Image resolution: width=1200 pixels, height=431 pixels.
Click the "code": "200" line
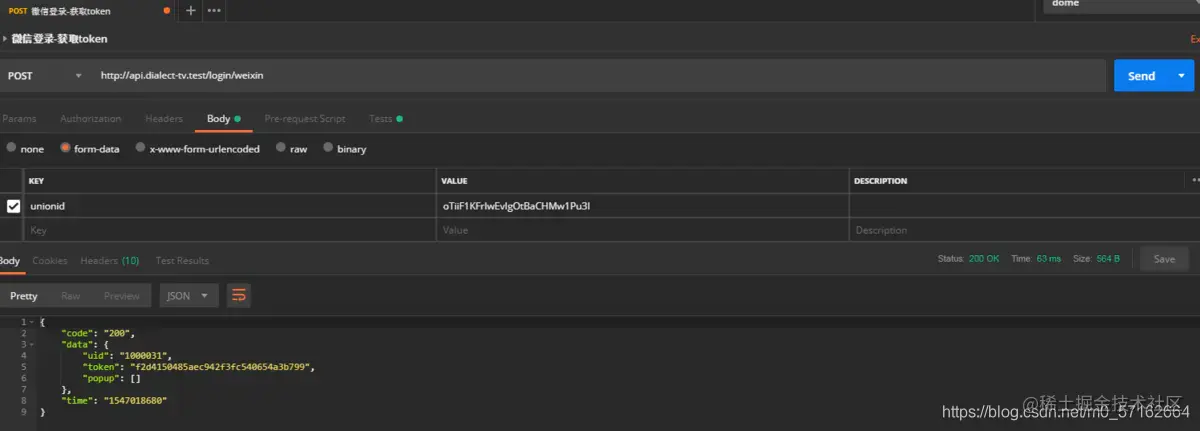click(x=98, y=333)
